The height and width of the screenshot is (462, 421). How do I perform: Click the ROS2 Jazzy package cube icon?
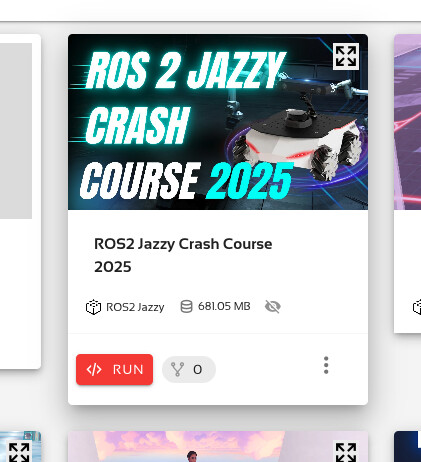[x=93, y=307]
